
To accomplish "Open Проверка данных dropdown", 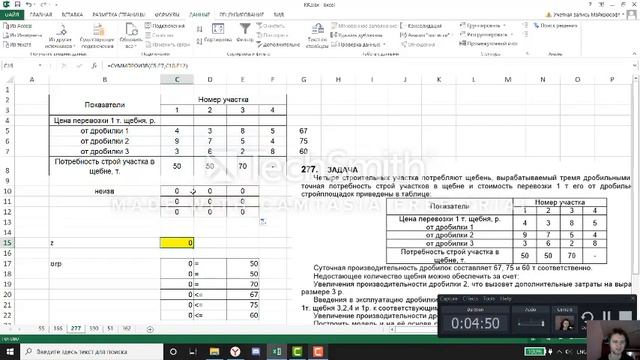I will tap(358, 44).
